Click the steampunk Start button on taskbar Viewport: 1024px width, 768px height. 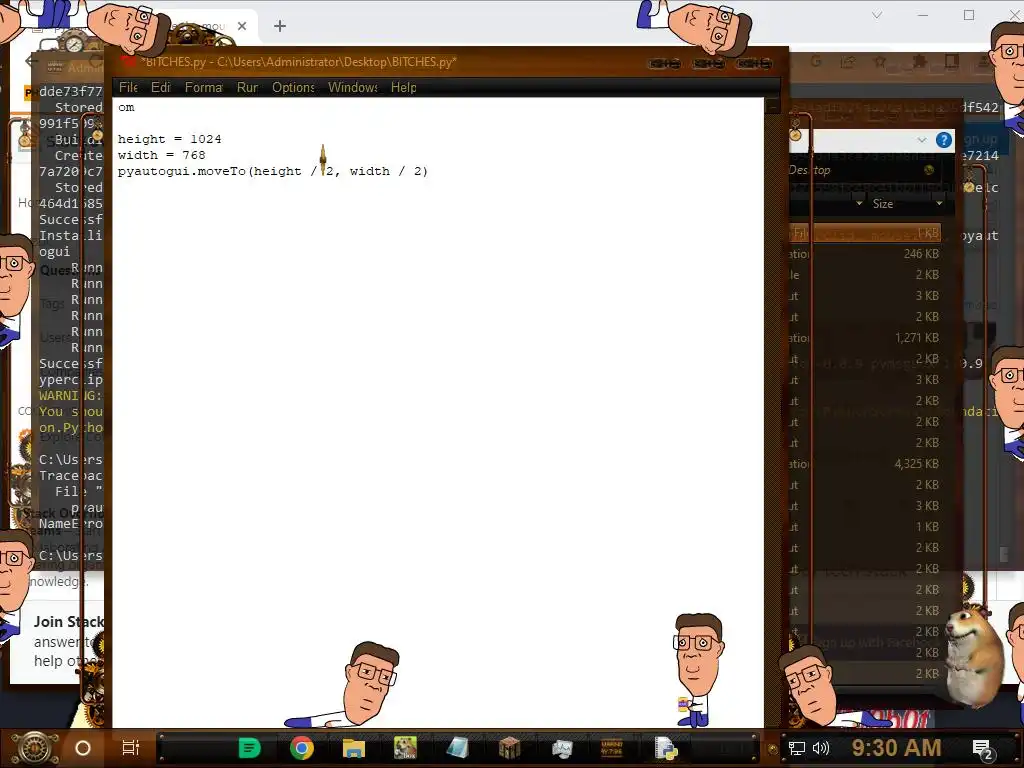(x=35, y=748)
